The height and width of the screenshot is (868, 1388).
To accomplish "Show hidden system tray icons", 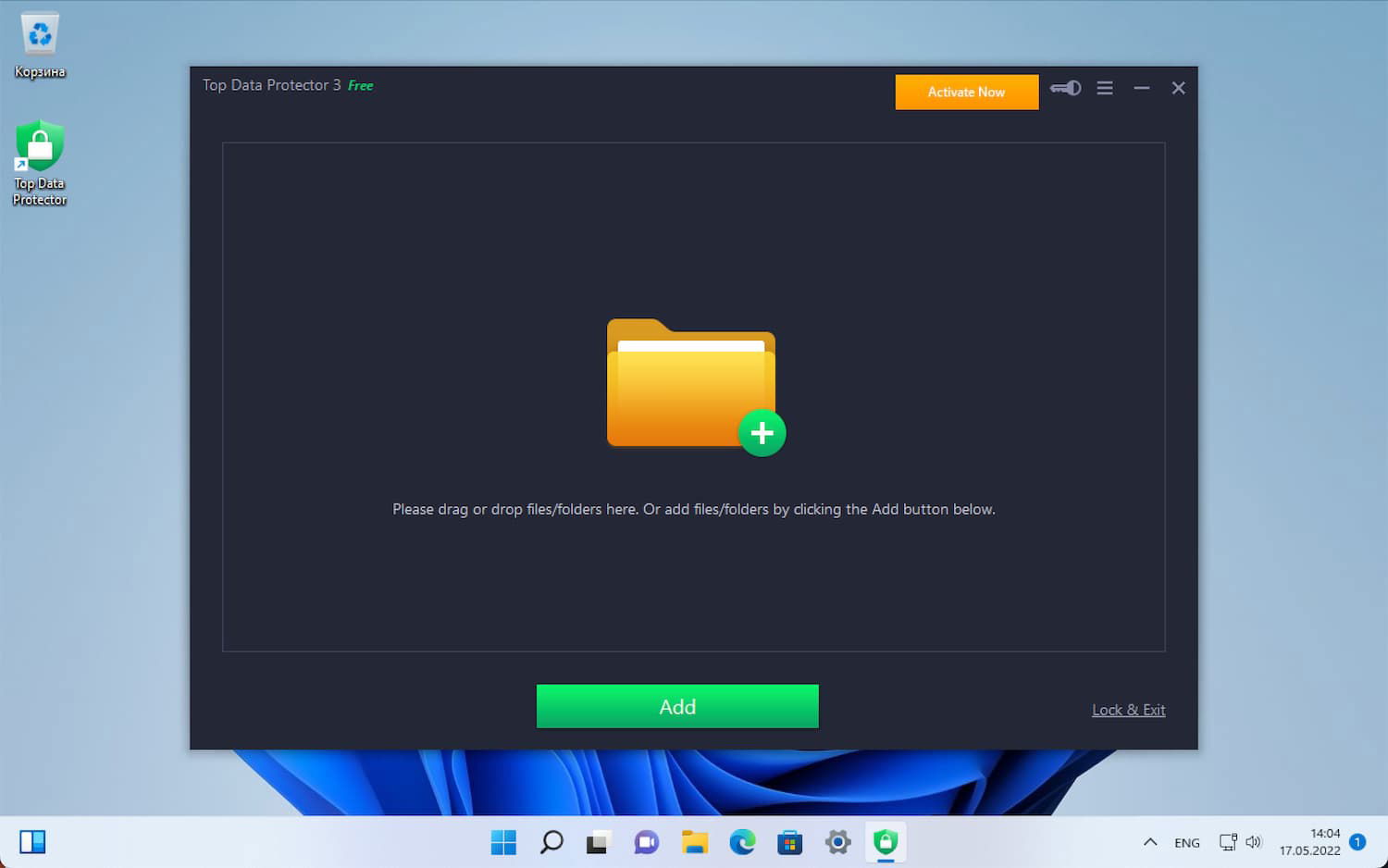I will pos(1150,842).
